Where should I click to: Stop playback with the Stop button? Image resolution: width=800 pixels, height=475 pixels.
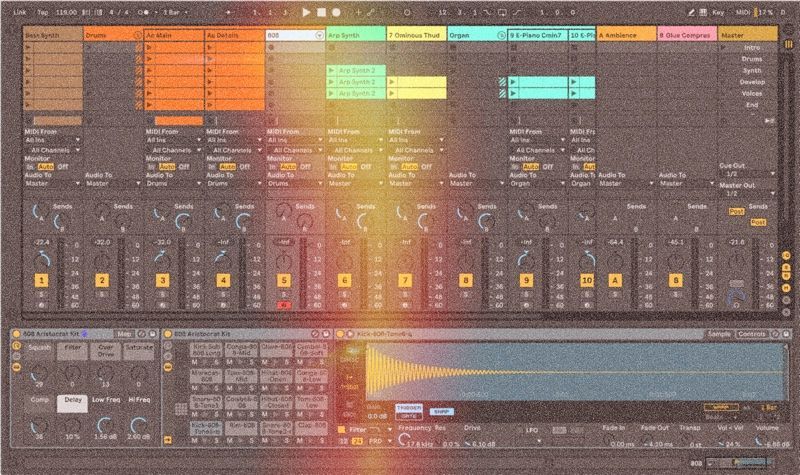[321, 12]
